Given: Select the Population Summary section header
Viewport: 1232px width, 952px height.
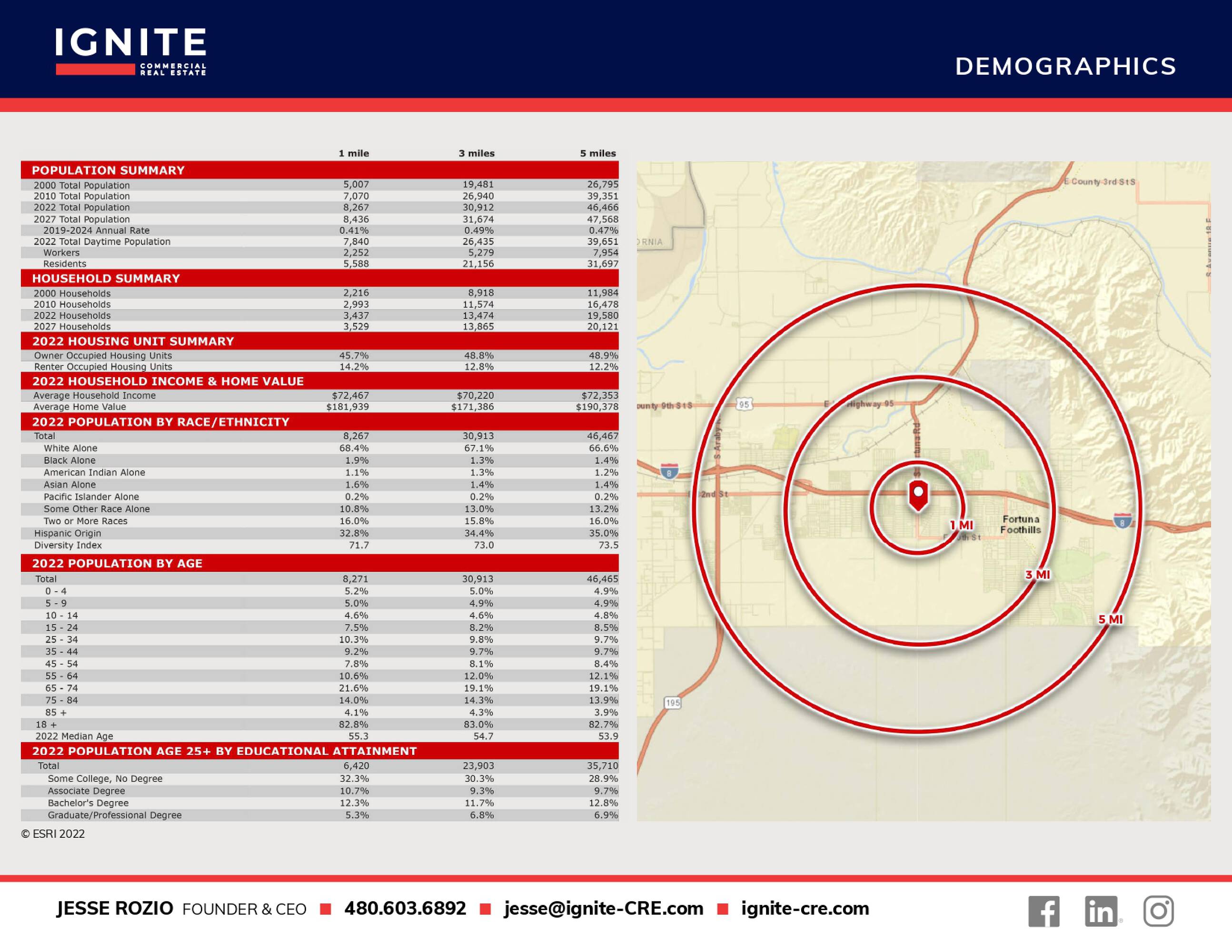Looking at the screenshot, I should click(109, 170).
